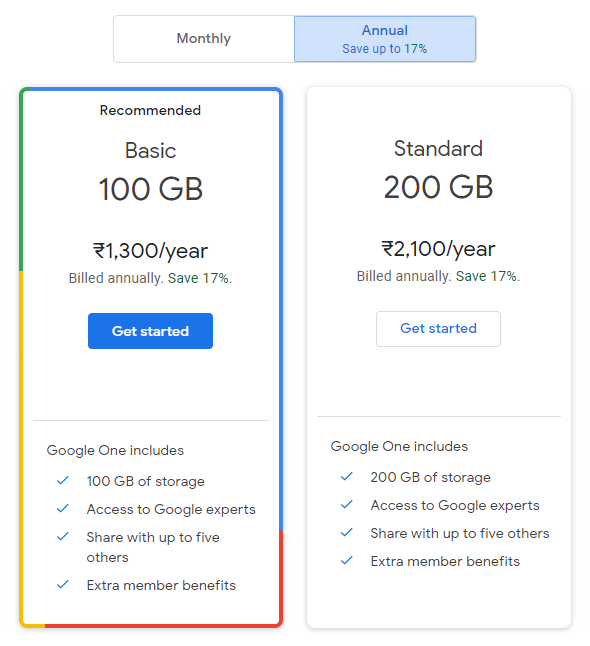Click checkmark beside Standard Extra member benefits

347,560
